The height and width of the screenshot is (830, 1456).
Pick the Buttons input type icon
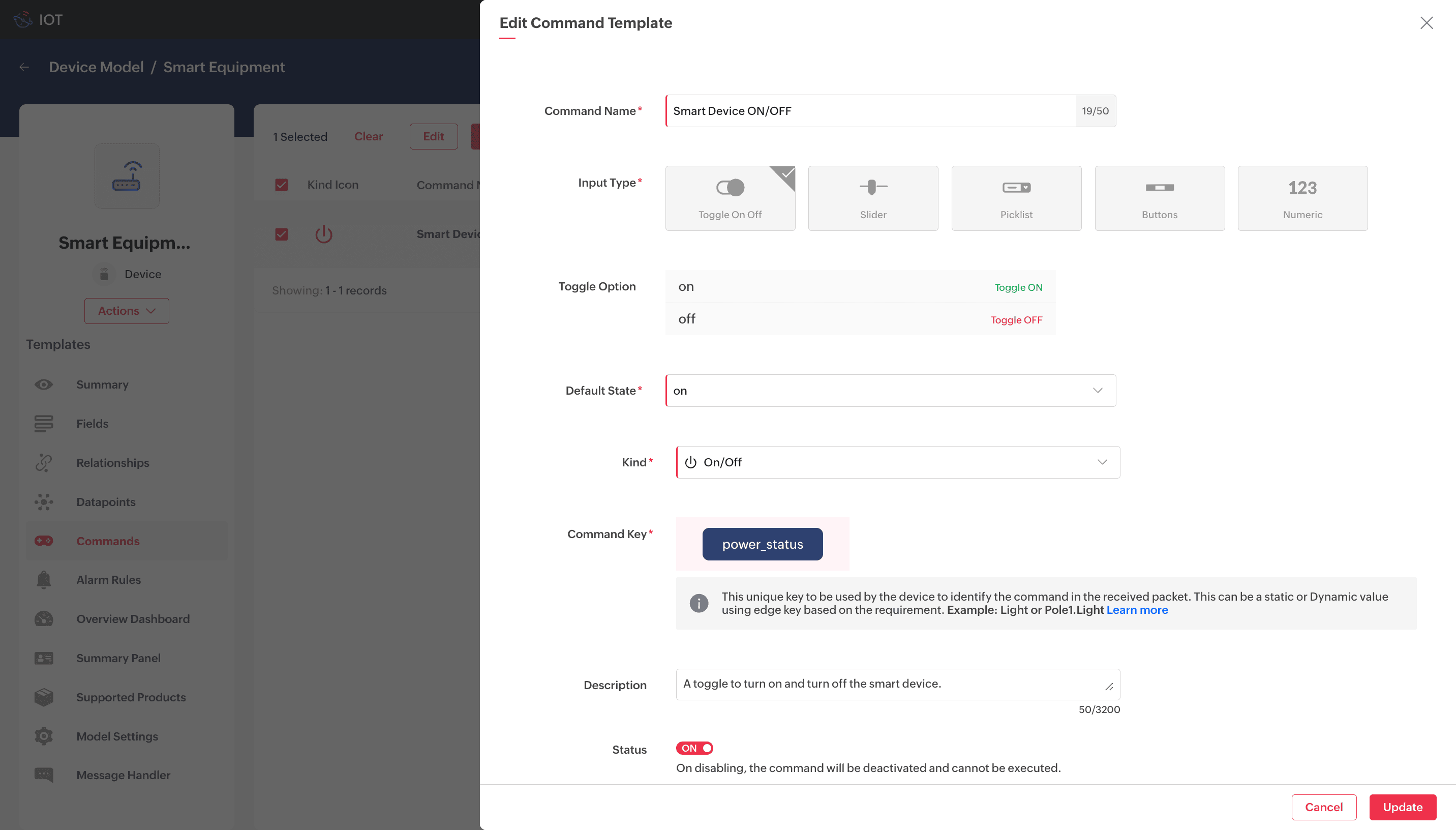pos(1159,187)
